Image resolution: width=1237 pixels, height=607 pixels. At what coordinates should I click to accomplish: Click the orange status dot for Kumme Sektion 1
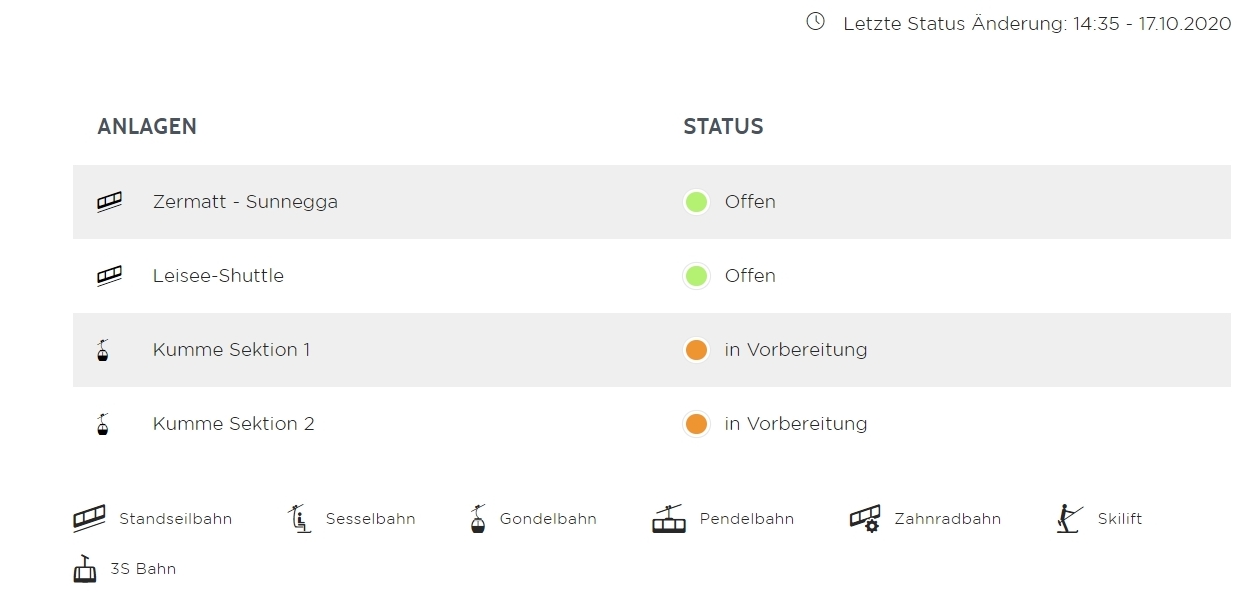696,350
